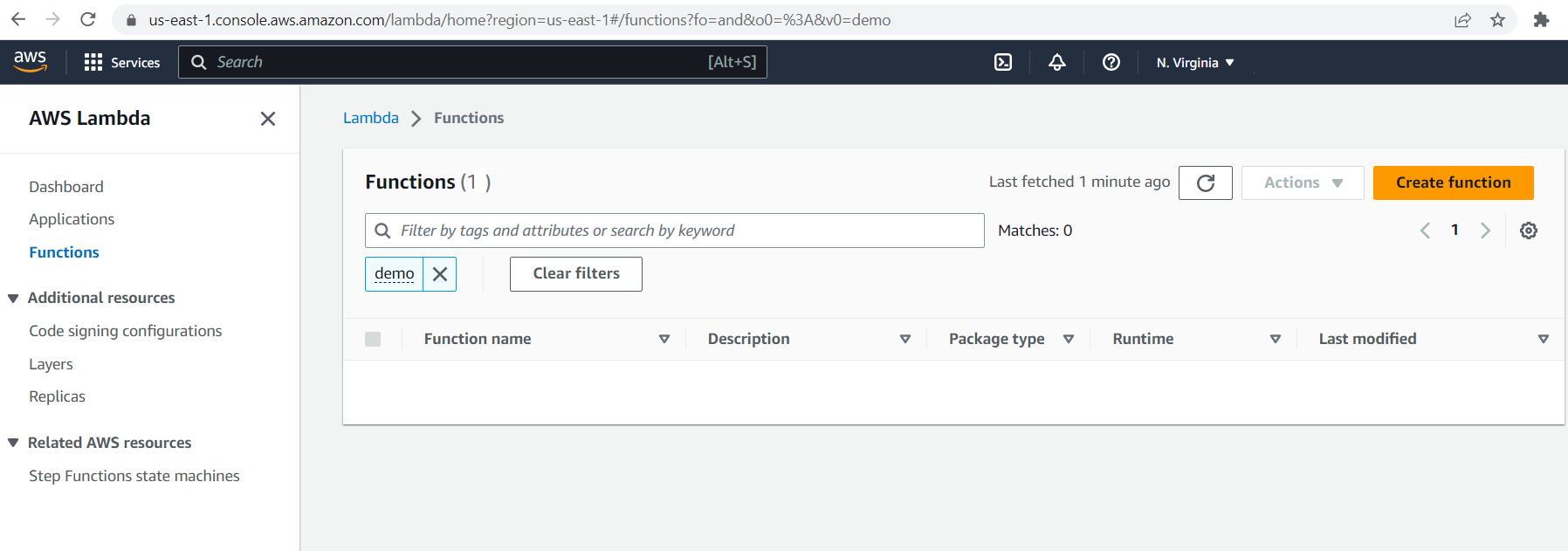1568x551 pixels.
Task: Collapse Related AWS resources section
Action: 13,443
